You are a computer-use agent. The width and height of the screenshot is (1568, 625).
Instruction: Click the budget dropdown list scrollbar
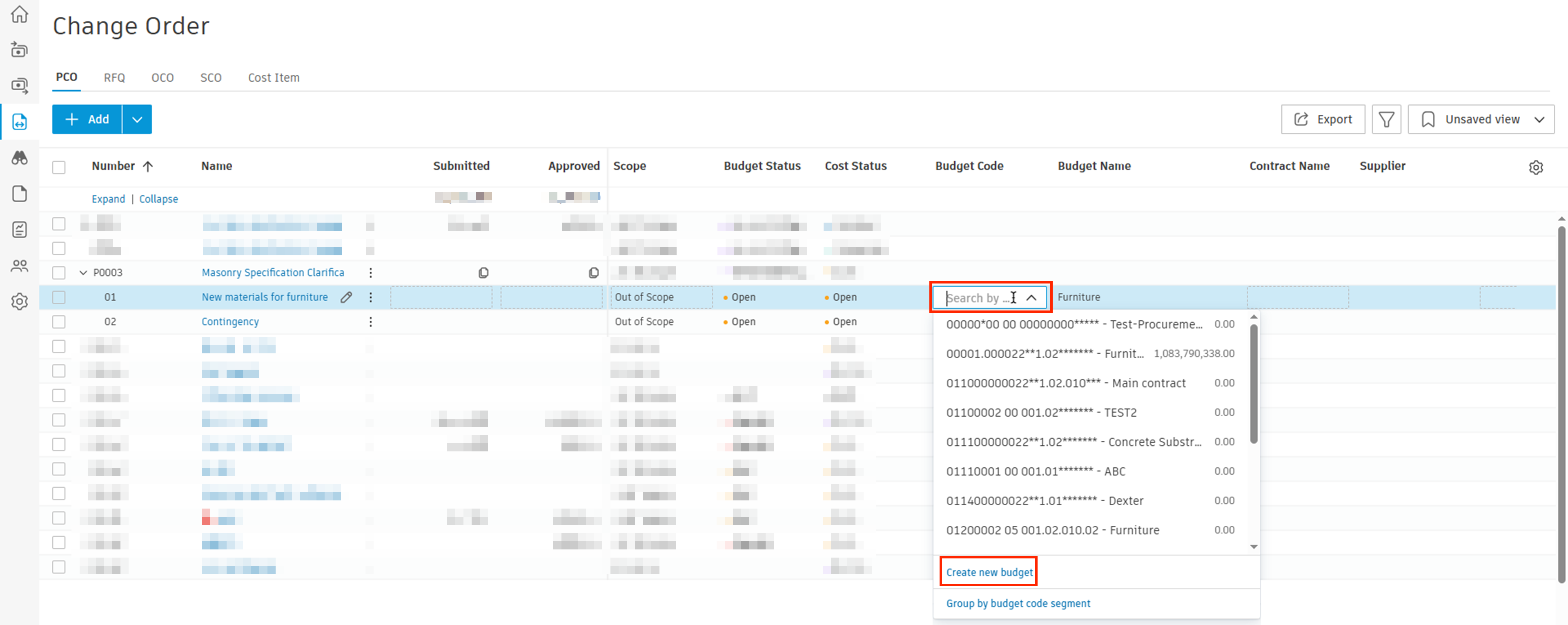pyautogui.click(x=1253, y=384)
